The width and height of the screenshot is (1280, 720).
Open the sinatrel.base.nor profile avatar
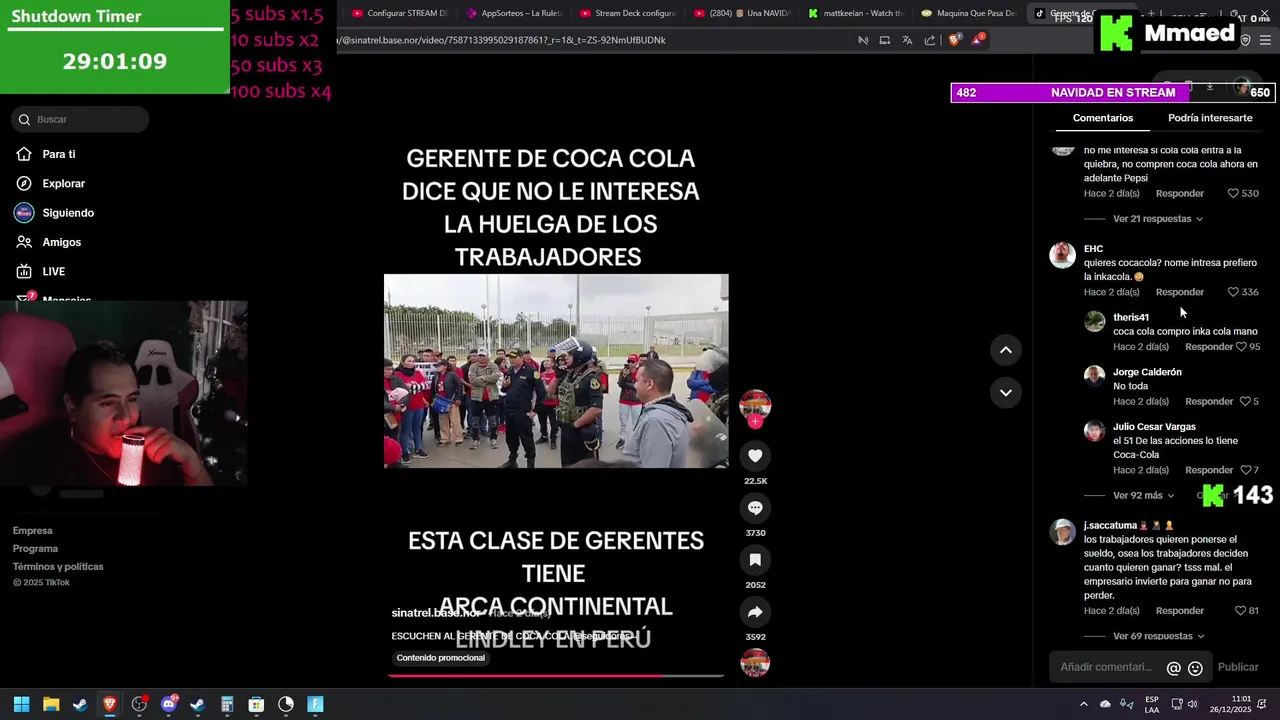pos(755,405)
